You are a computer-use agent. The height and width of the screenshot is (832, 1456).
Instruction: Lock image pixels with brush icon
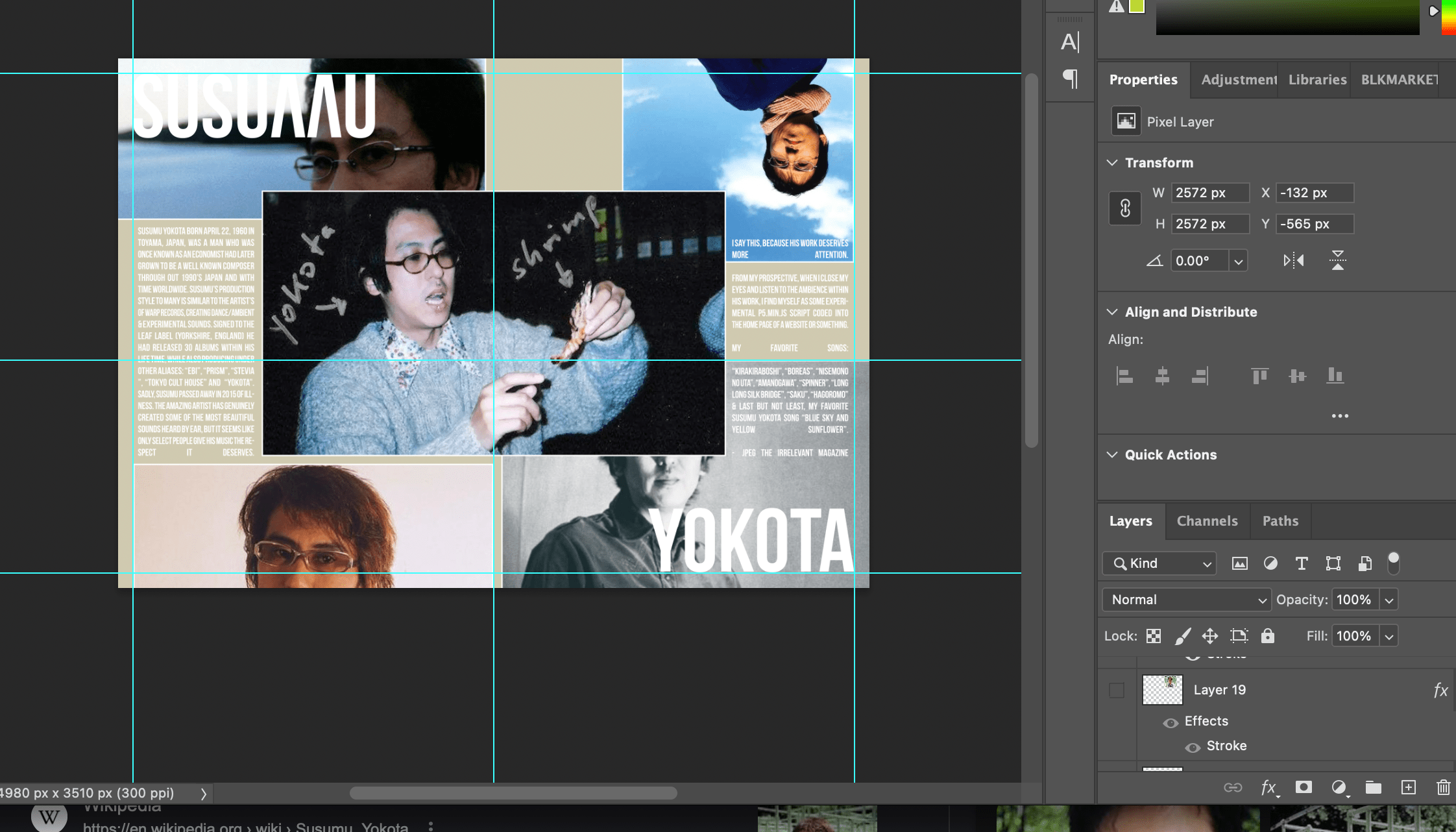1182,636
